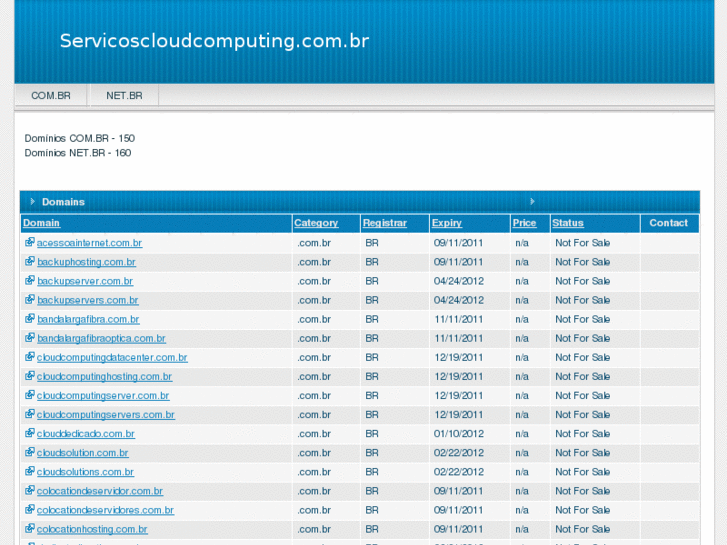The image size is (727, 545).
Task: Click the external link icon beside cloudcomputingdatacenter.com.br
Action: [30, 357]
